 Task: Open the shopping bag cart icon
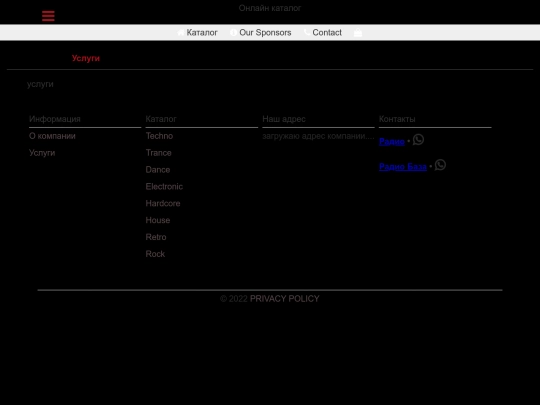point(358,32)
